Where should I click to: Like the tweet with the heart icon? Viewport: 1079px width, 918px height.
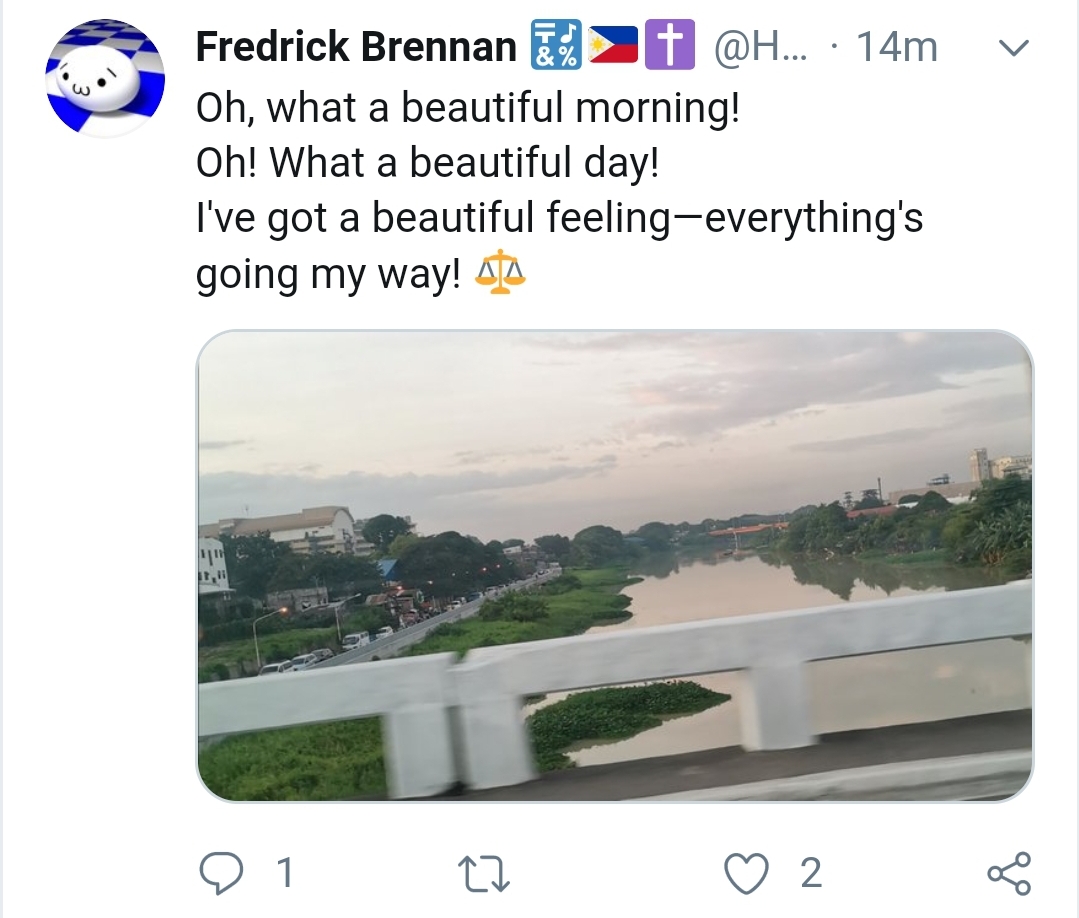747,873
